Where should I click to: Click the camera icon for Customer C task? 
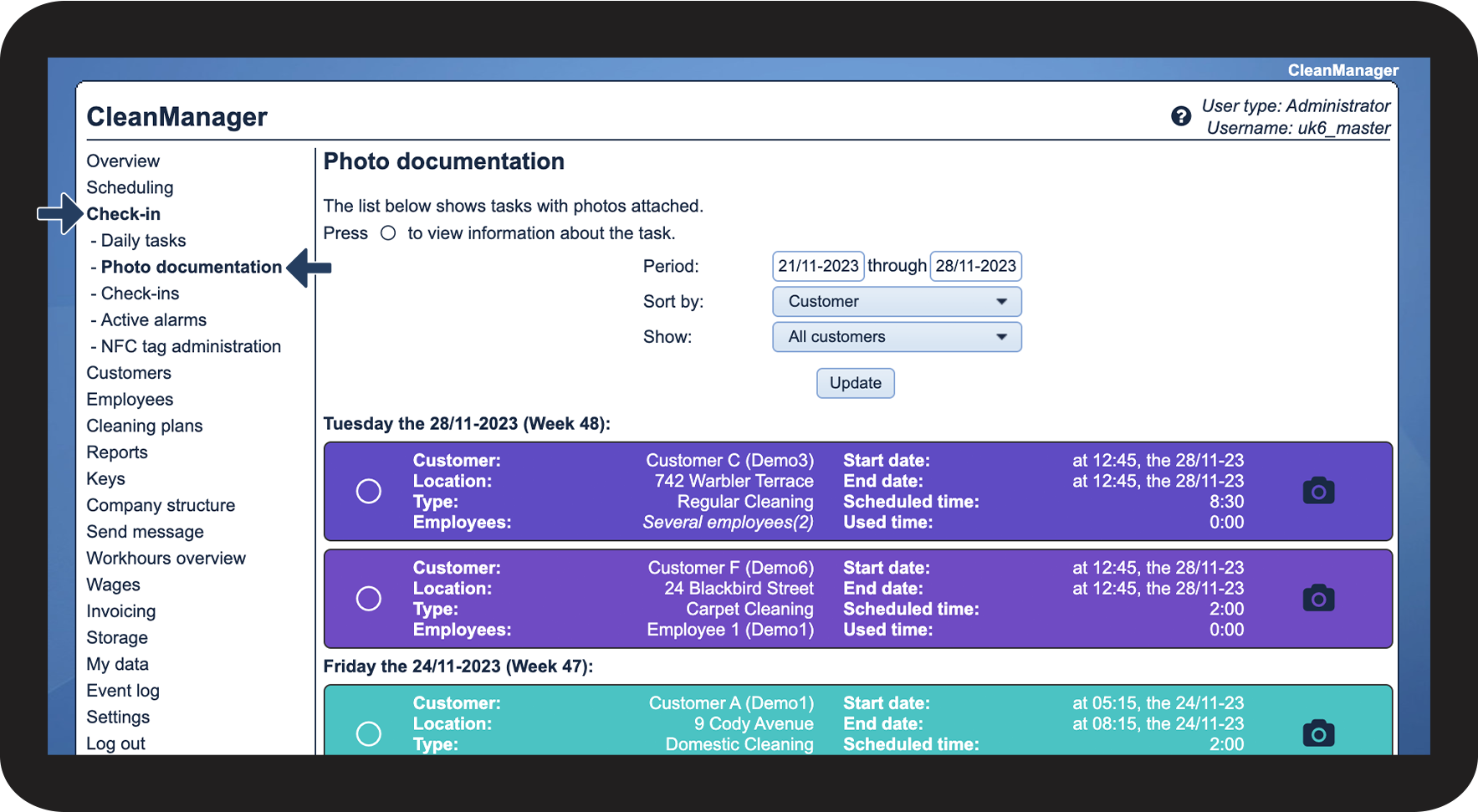tap(1317, 491)
